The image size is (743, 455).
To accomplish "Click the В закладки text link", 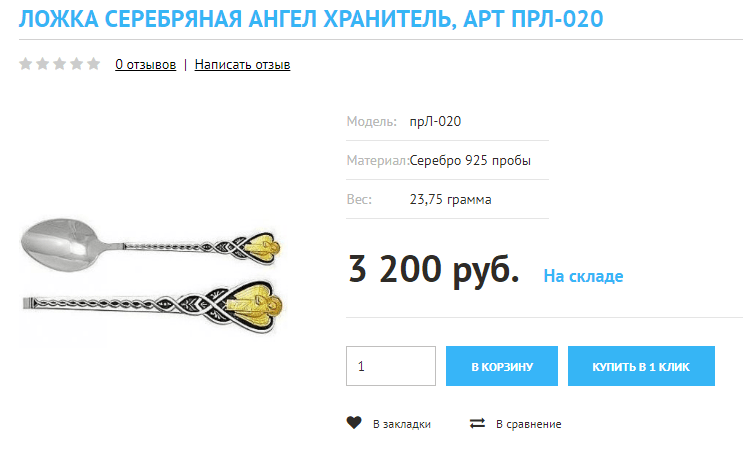I will (x=402, y=424).
